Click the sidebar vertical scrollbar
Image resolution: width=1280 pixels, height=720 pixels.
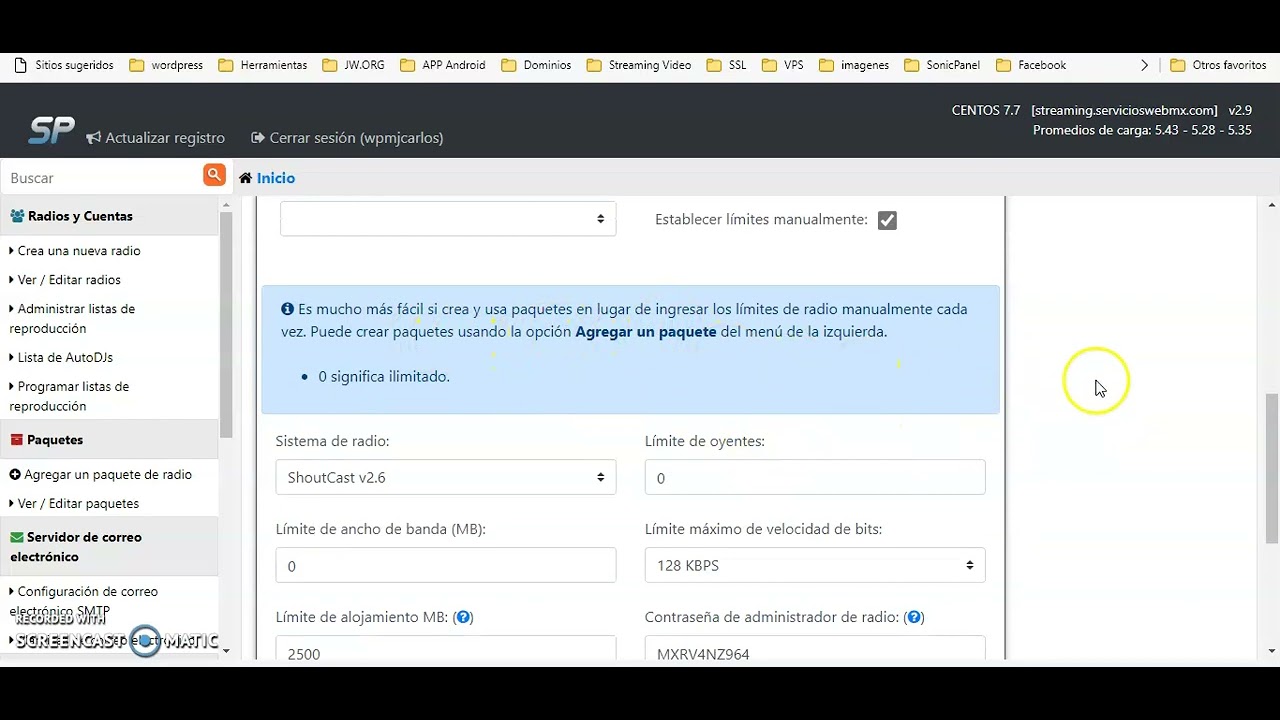(x=226, y=325)
